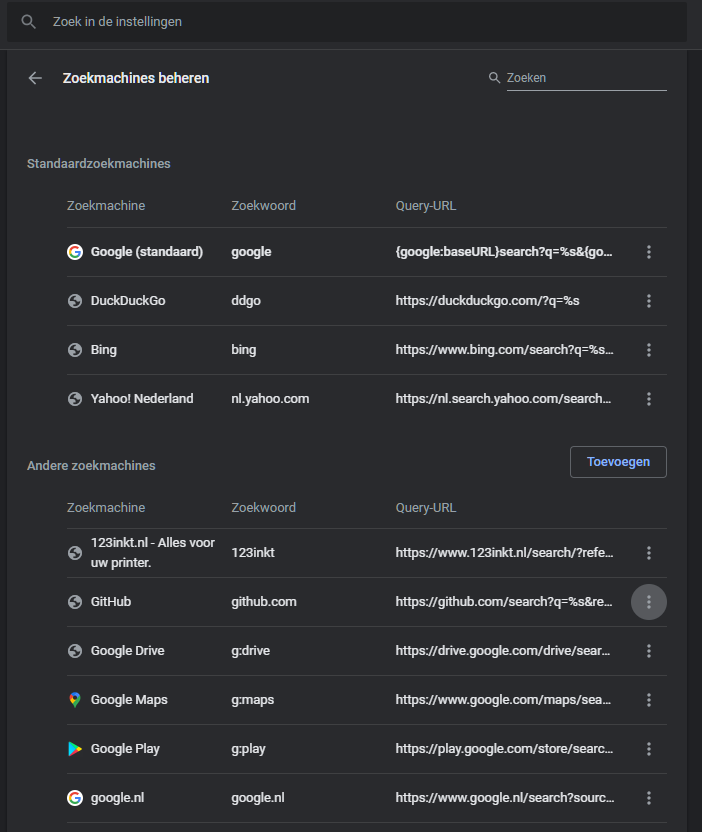Click the Toevoegen button
The height and width of the screenshot is (832, 702).
[618, 462]
